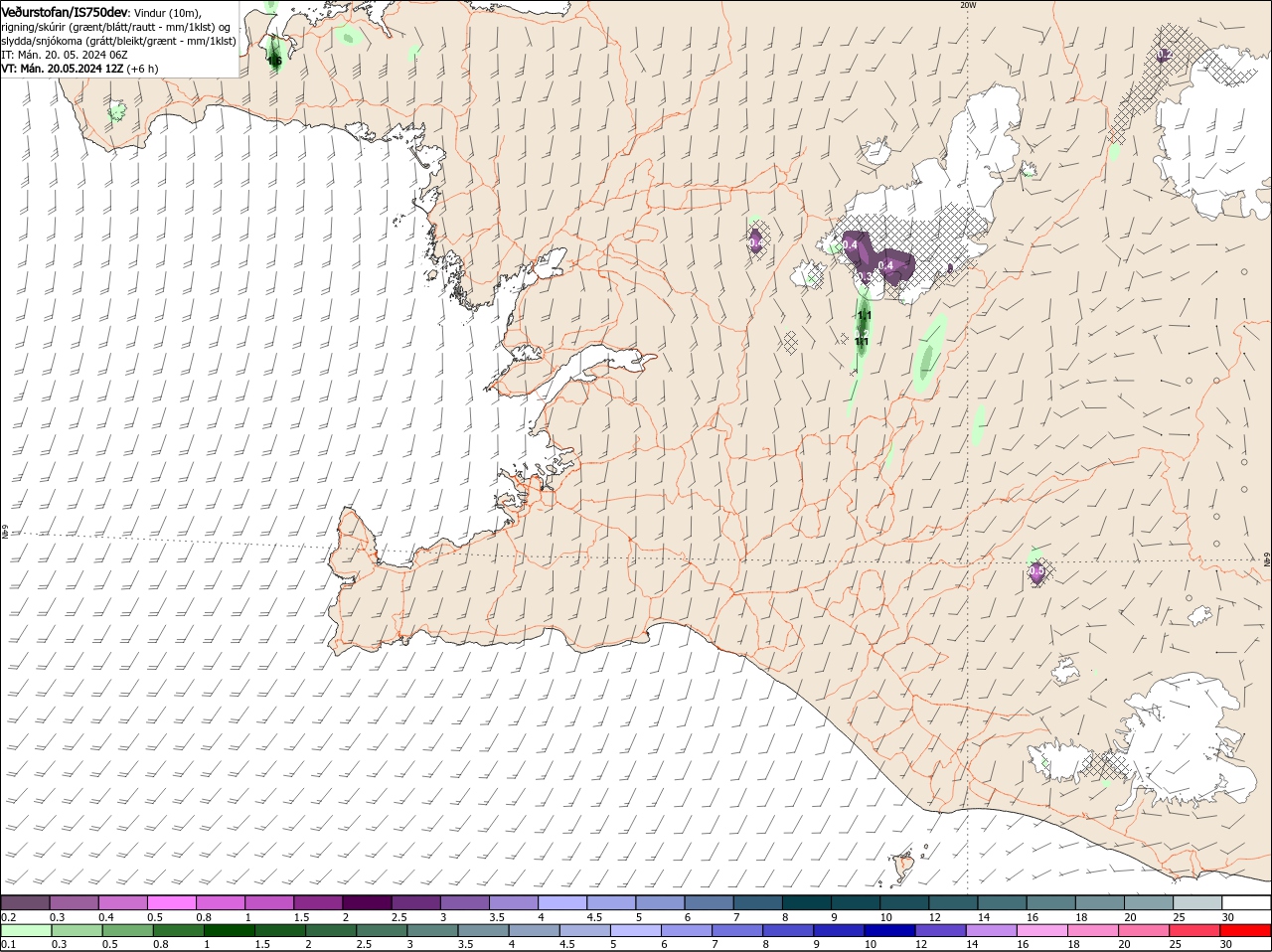Select the 'VT: Mán. 20.05.2024 12Z (+6 h)' line

point(79,69)
